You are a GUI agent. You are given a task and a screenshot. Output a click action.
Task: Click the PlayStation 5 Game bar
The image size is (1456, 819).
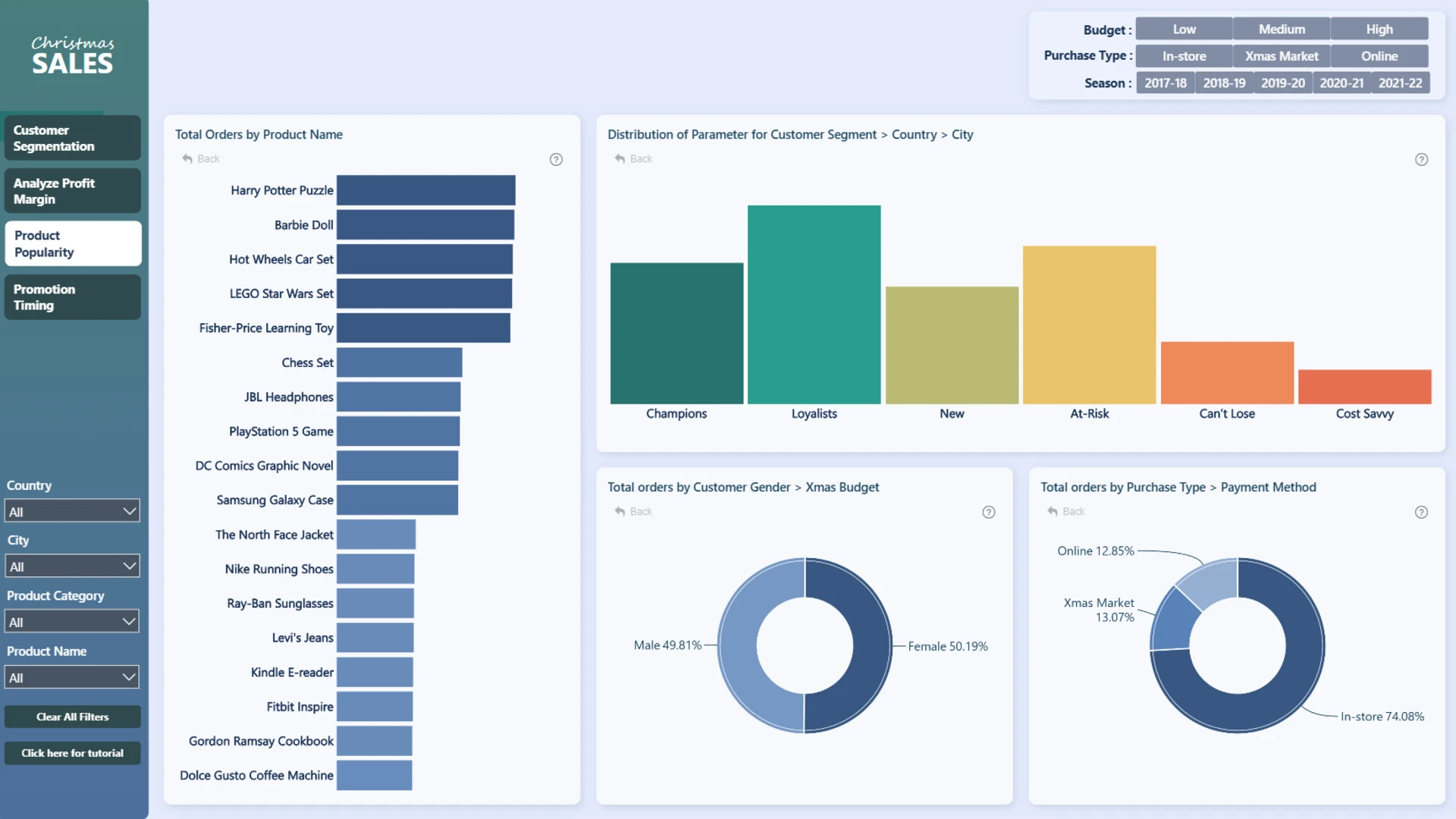coord(398,431)
